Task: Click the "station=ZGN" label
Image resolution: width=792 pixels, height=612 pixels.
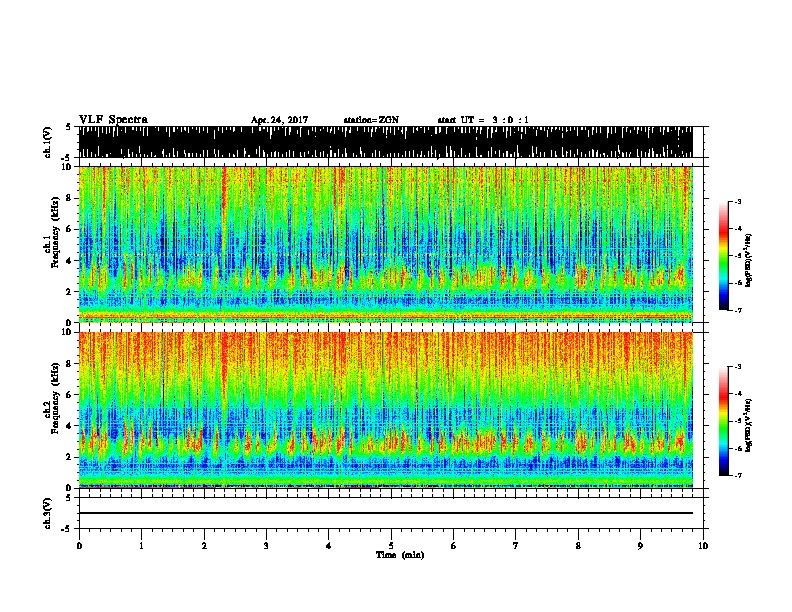Action: [x=371, y=120]
